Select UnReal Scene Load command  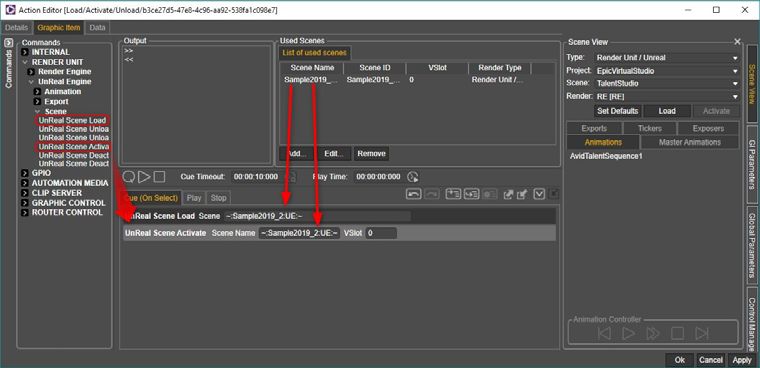pos(72,120)
